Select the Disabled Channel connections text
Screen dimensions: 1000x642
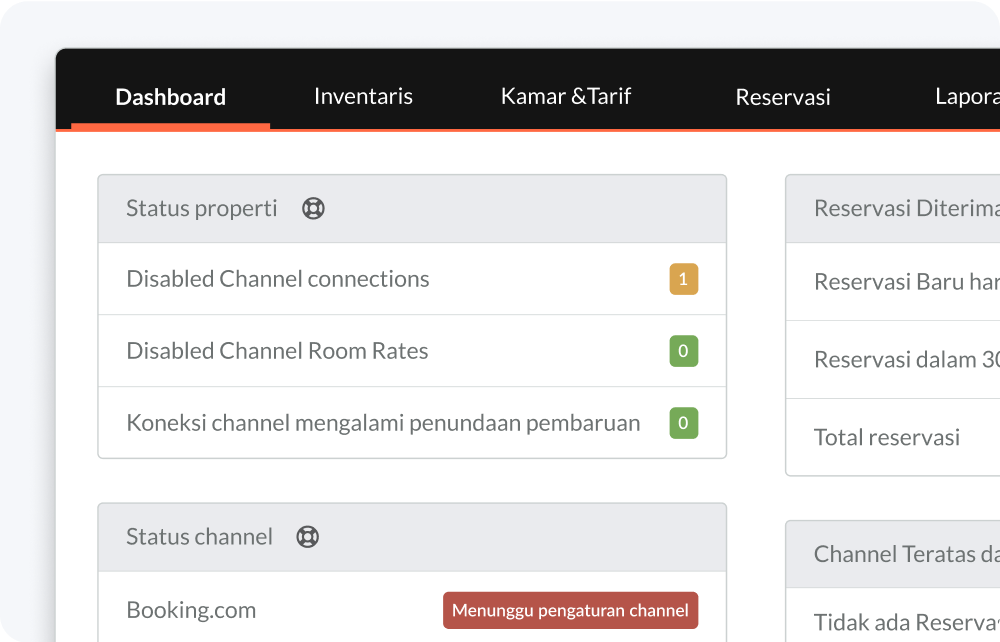(x=277, y=279)
